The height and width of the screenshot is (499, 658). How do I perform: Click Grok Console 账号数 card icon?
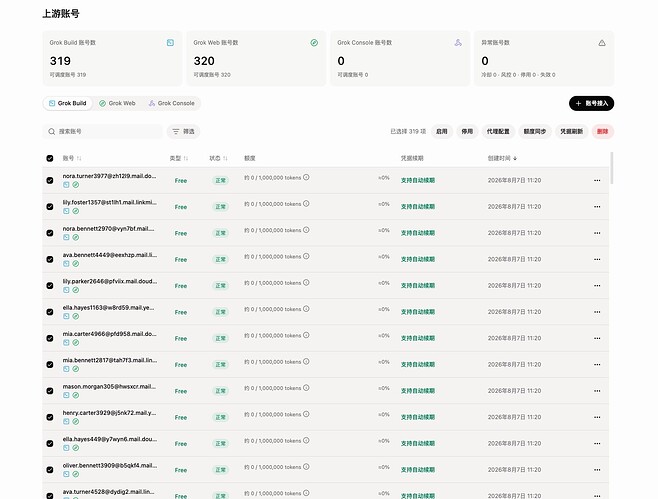pos(458,43)
